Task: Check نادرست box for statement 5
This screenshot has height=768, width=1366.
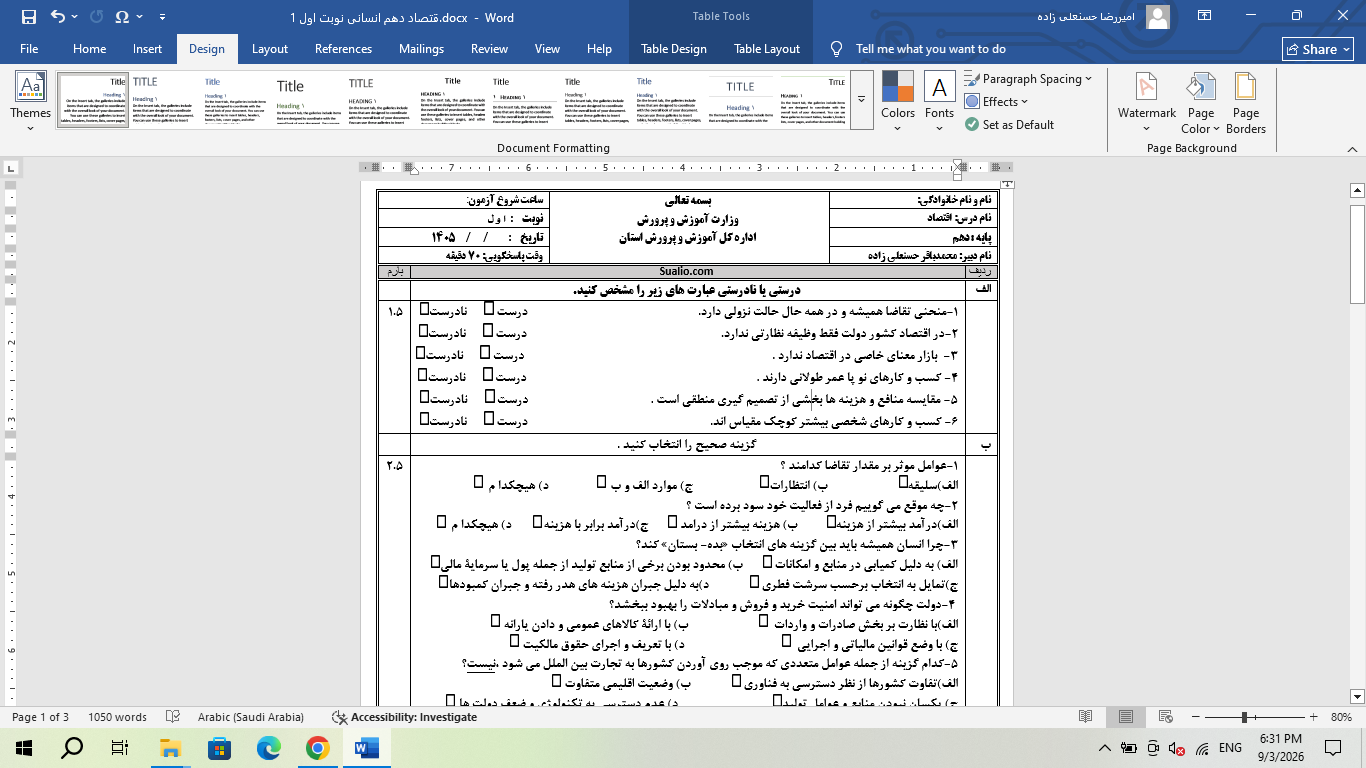Action: [x=425, y=397]
